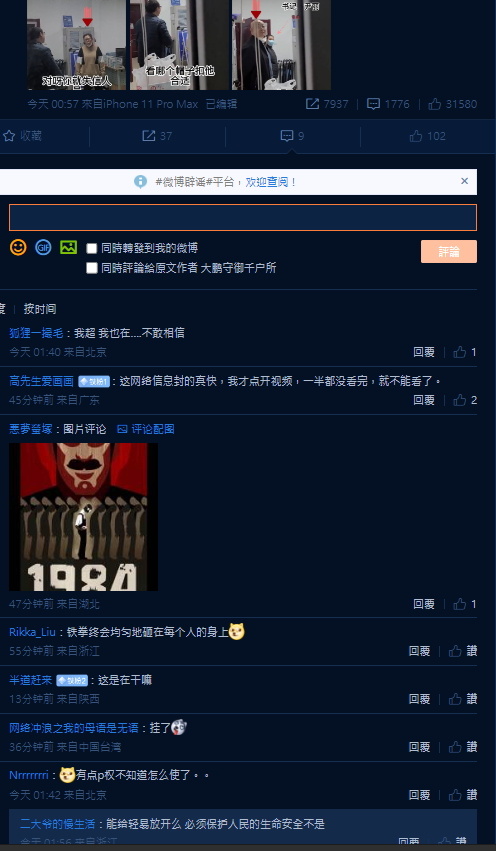Check 同時轉發到我的微博 box
This screenshot has height=851, width=496.
92,249
